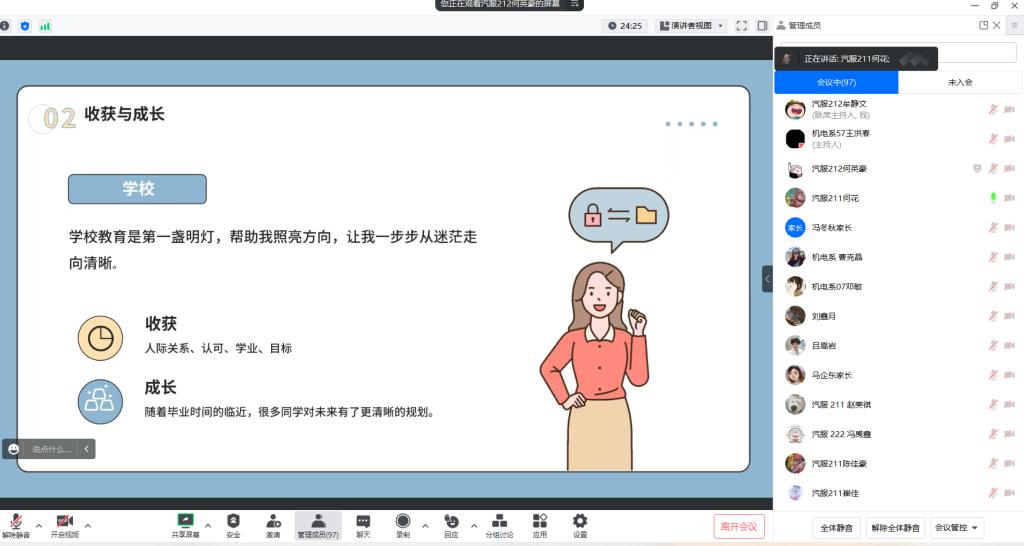Switch to the 未入会 tab

click(x=960, y=82)
